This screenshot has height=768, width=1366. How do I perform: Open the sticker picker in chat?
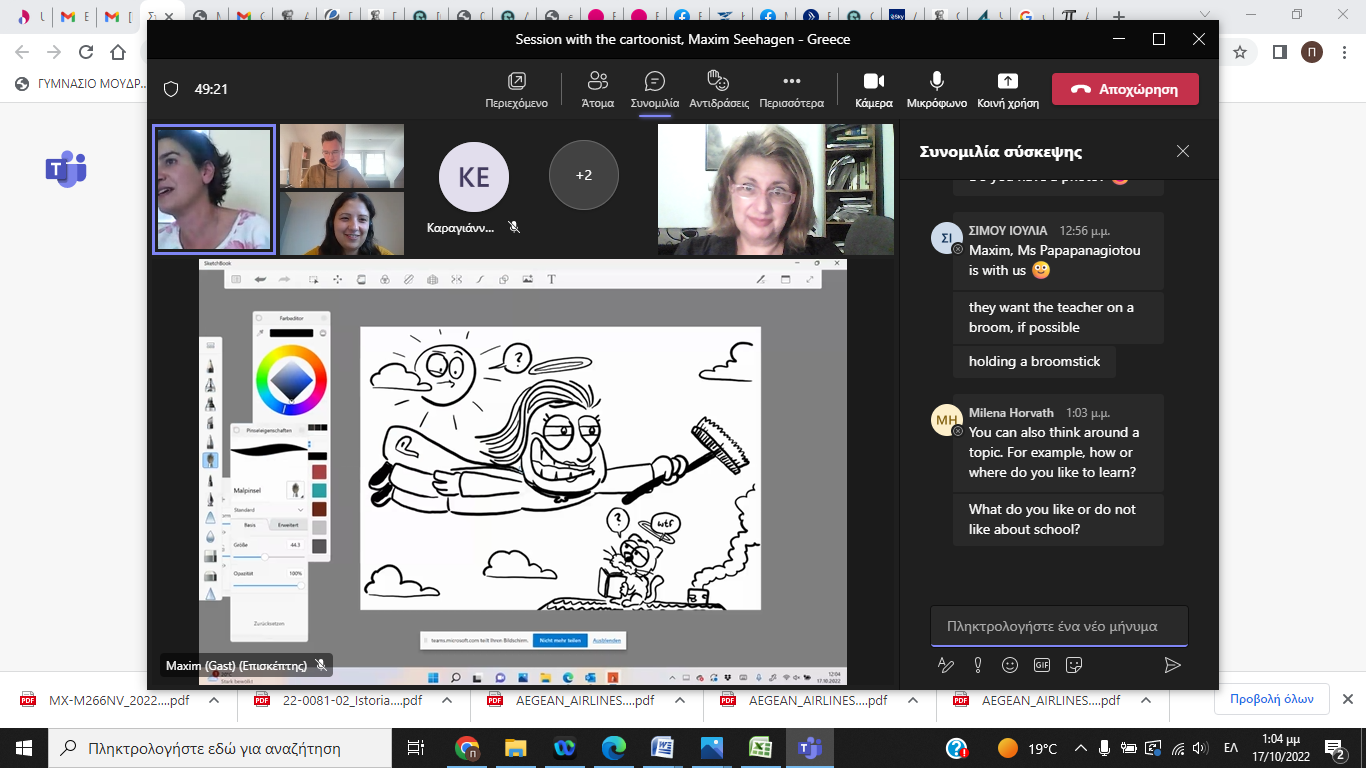coord(1074,665)
